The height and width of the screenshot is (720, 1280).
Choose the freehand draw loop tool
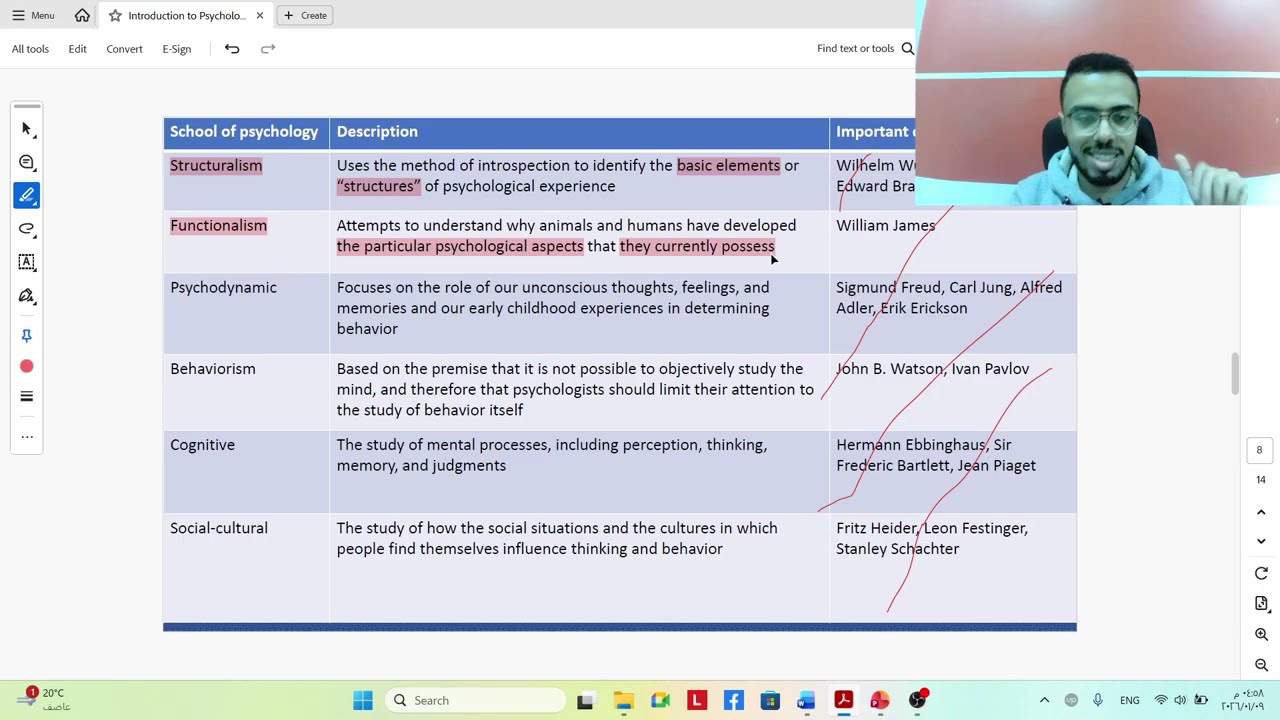pos(27,229)
